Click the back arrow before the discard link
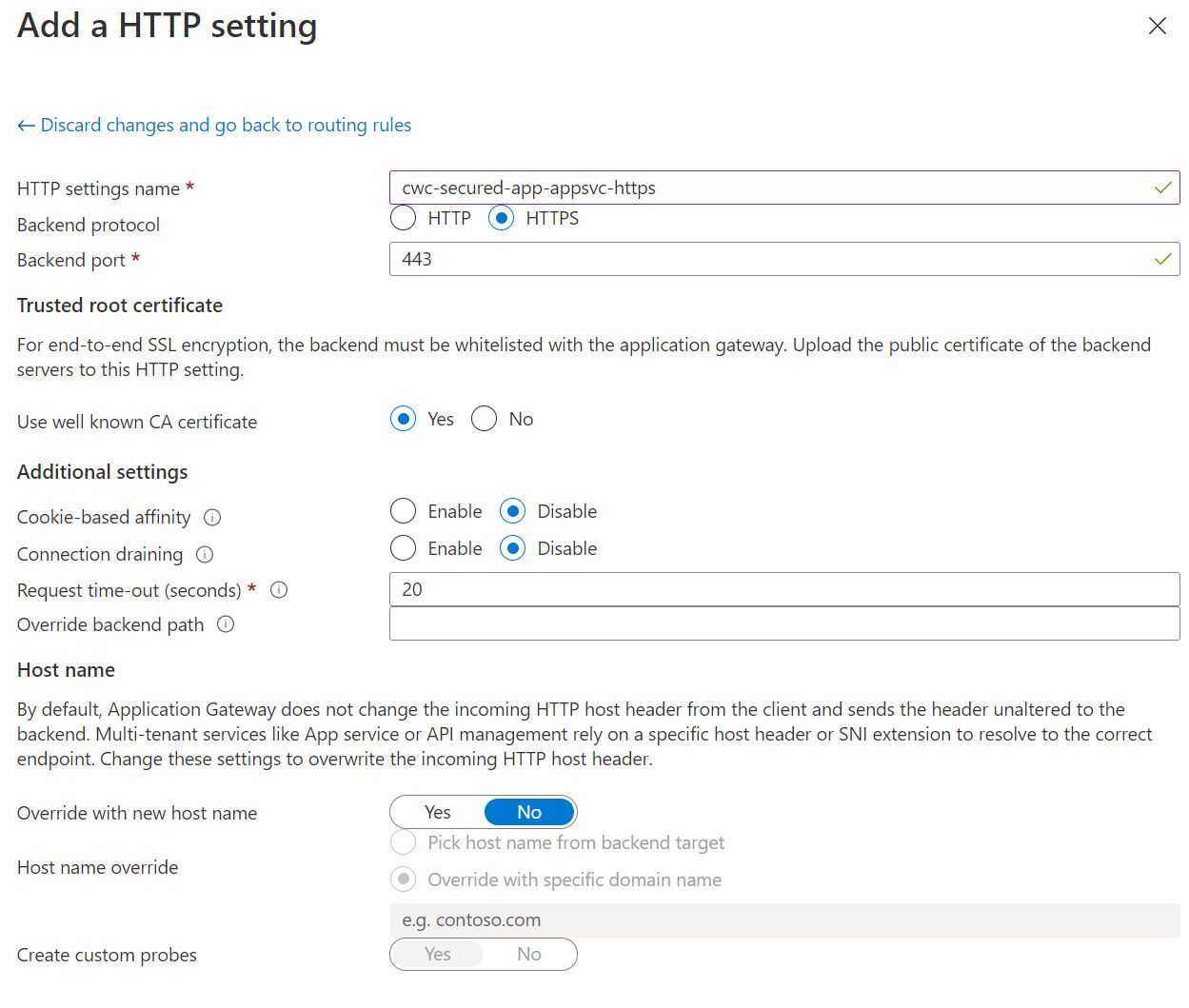The width and height of the screenshot is (1189, 1008). tap(25, 125)
